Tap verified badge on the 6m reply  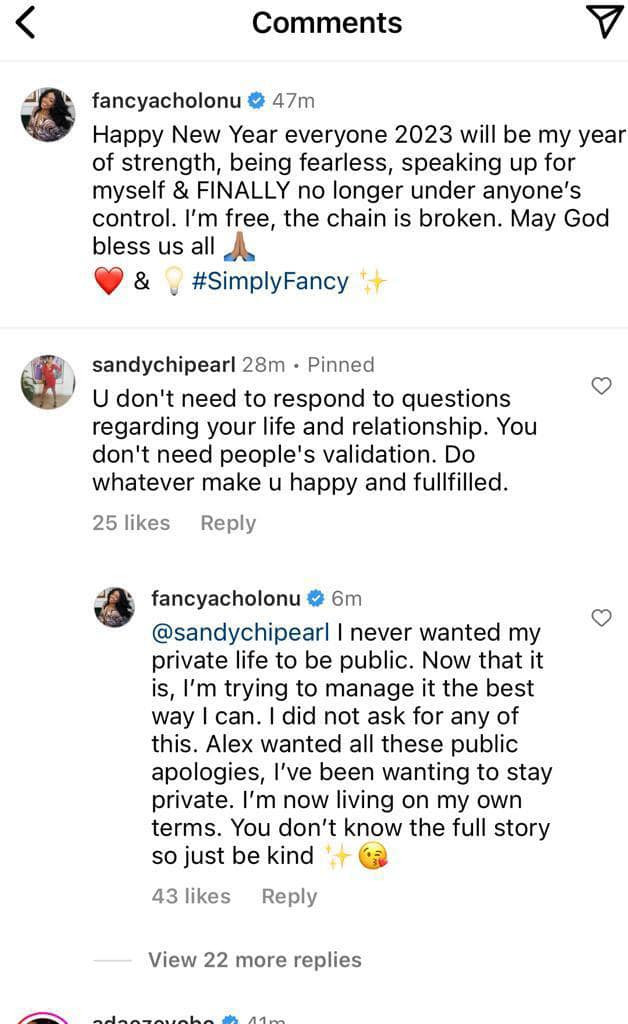[315, 598]
